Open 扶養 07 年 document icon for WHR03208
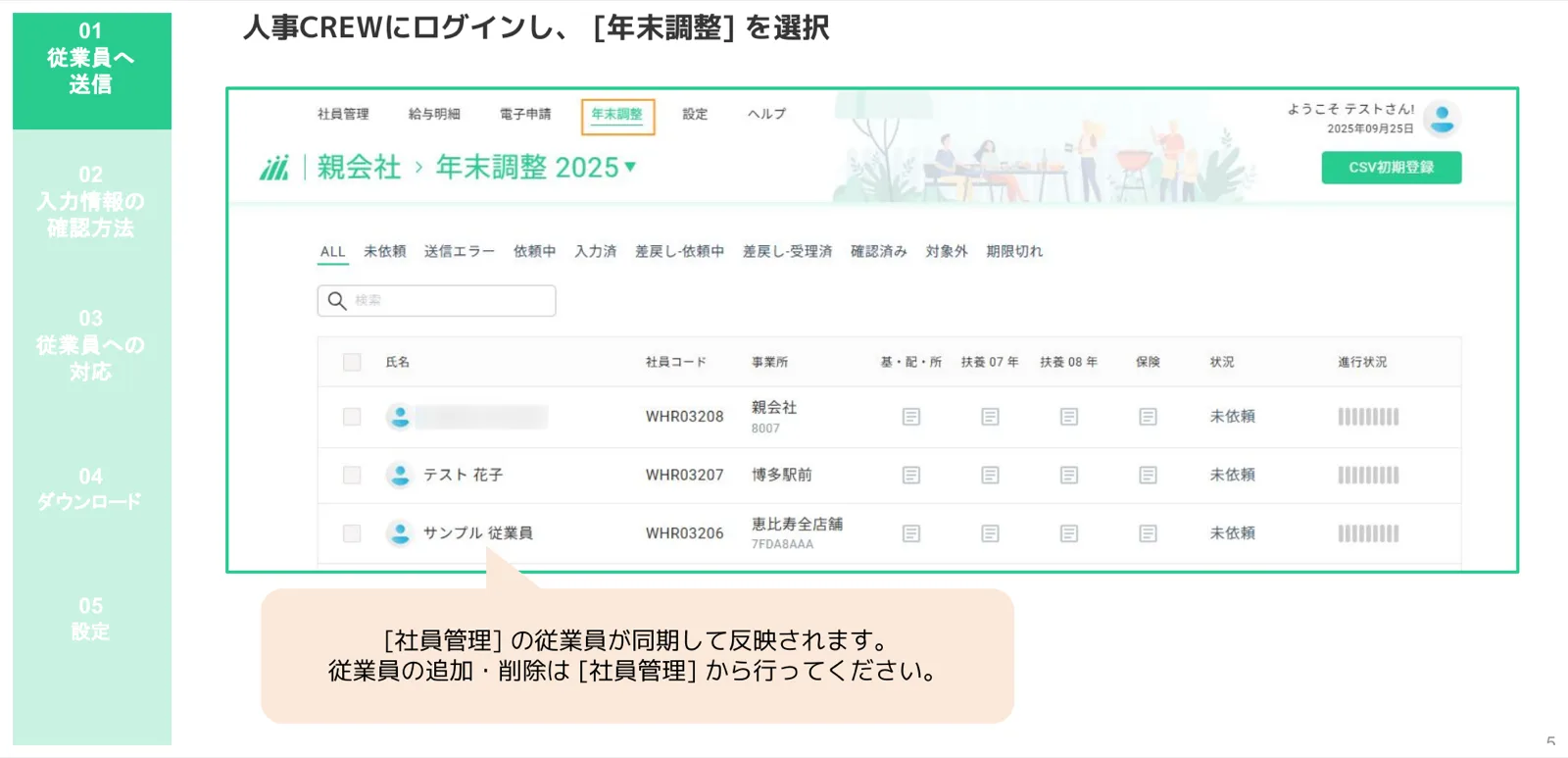 tap(990, 417)
